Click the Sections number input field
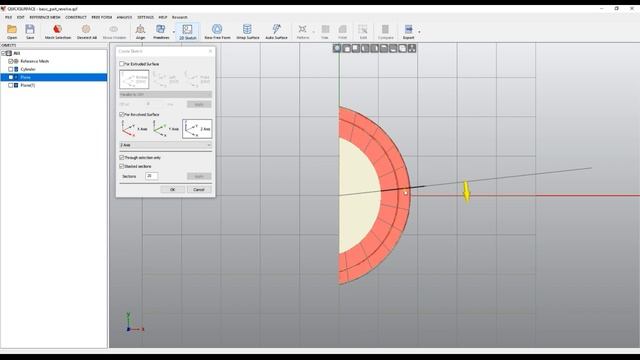The height and width of the screenshot is (360, 640). point(151,176)
